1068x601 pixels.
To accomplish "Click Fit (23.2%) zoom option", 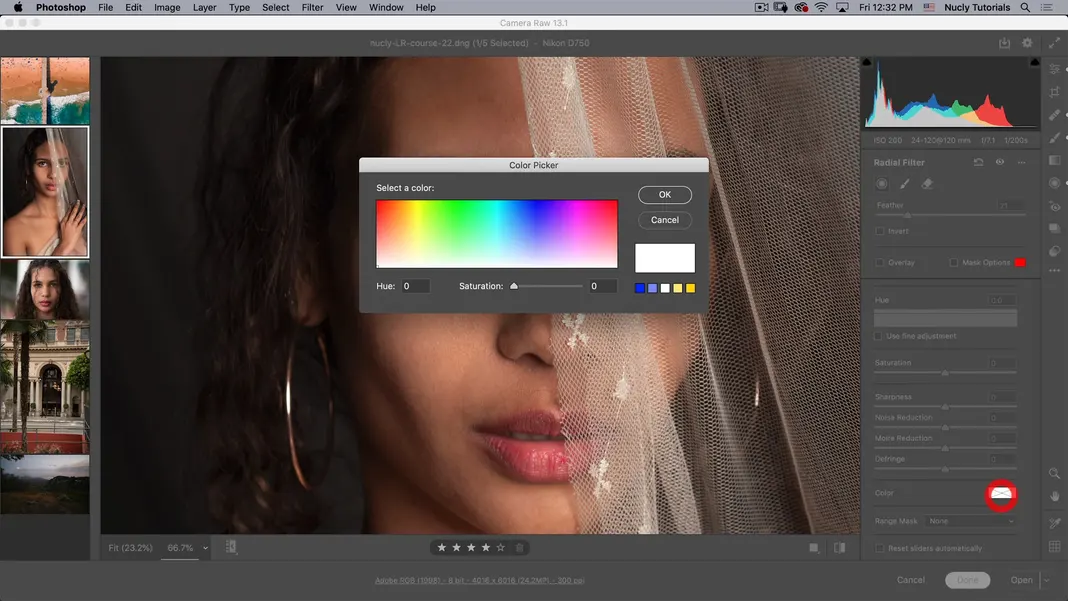I will coord(130,548).
